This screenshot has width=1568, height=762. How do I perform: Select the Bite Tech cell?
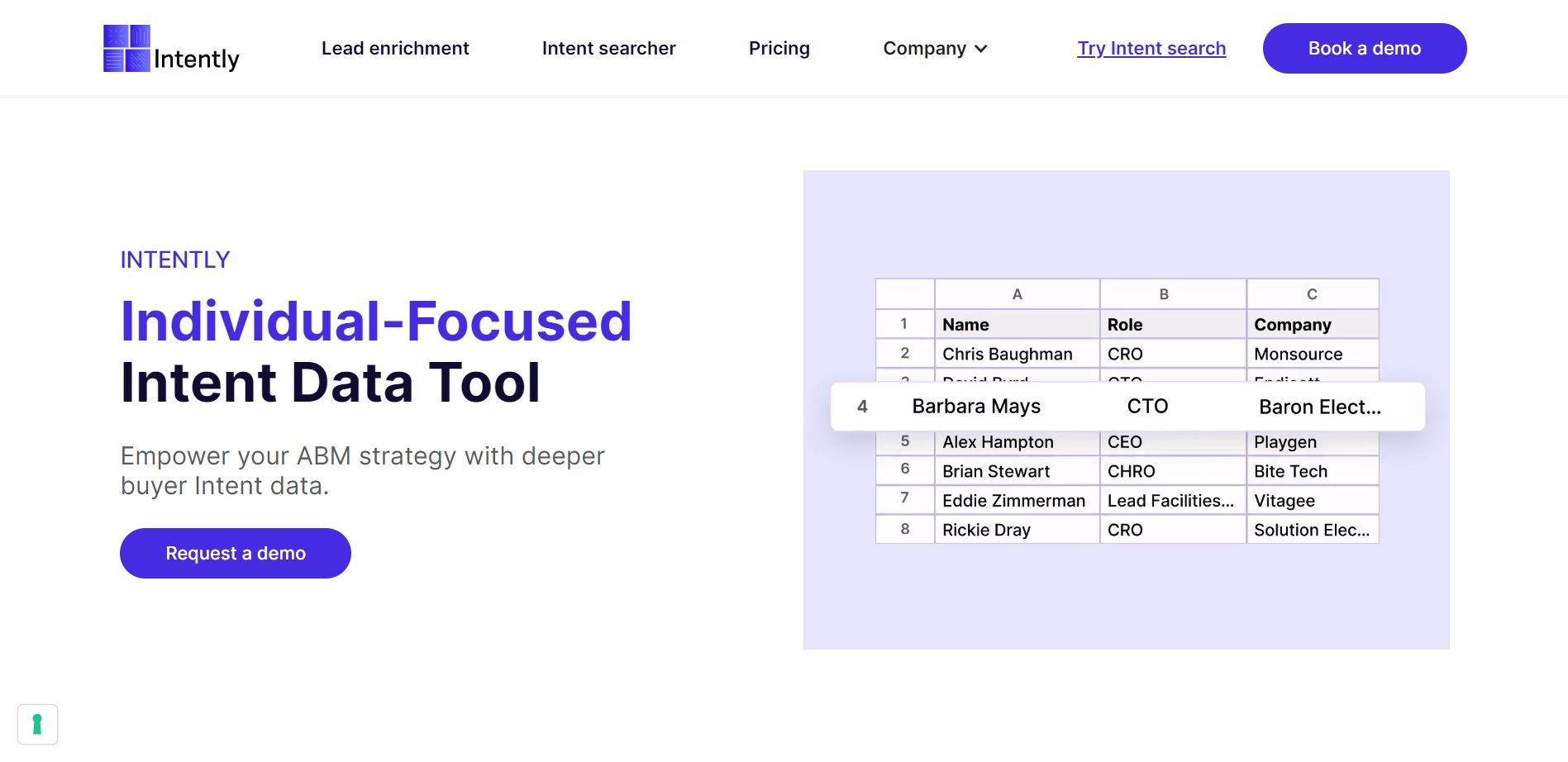click(x=1313, y=471)
